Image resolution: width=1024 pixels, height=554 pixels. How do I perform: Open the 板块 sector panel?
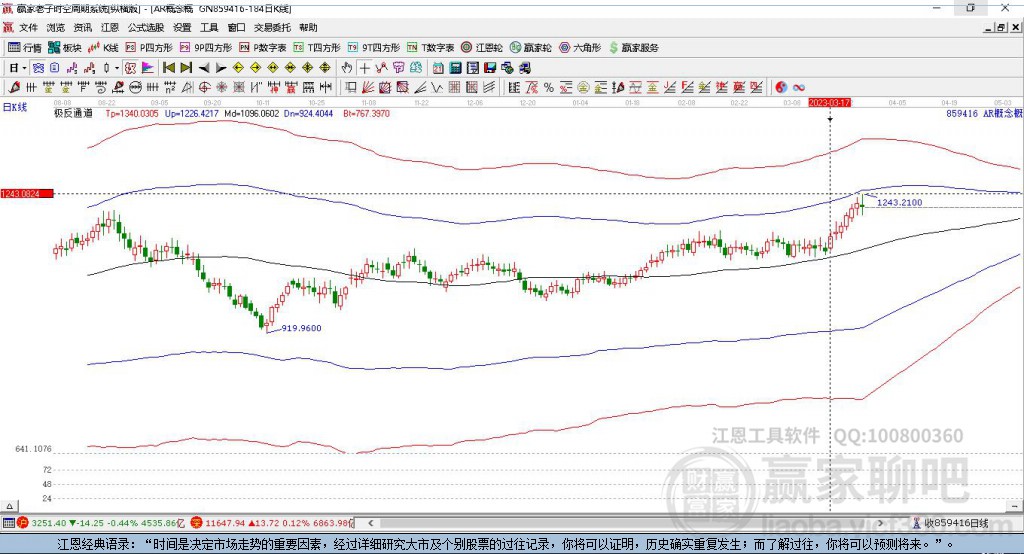[x=65, y=47]
